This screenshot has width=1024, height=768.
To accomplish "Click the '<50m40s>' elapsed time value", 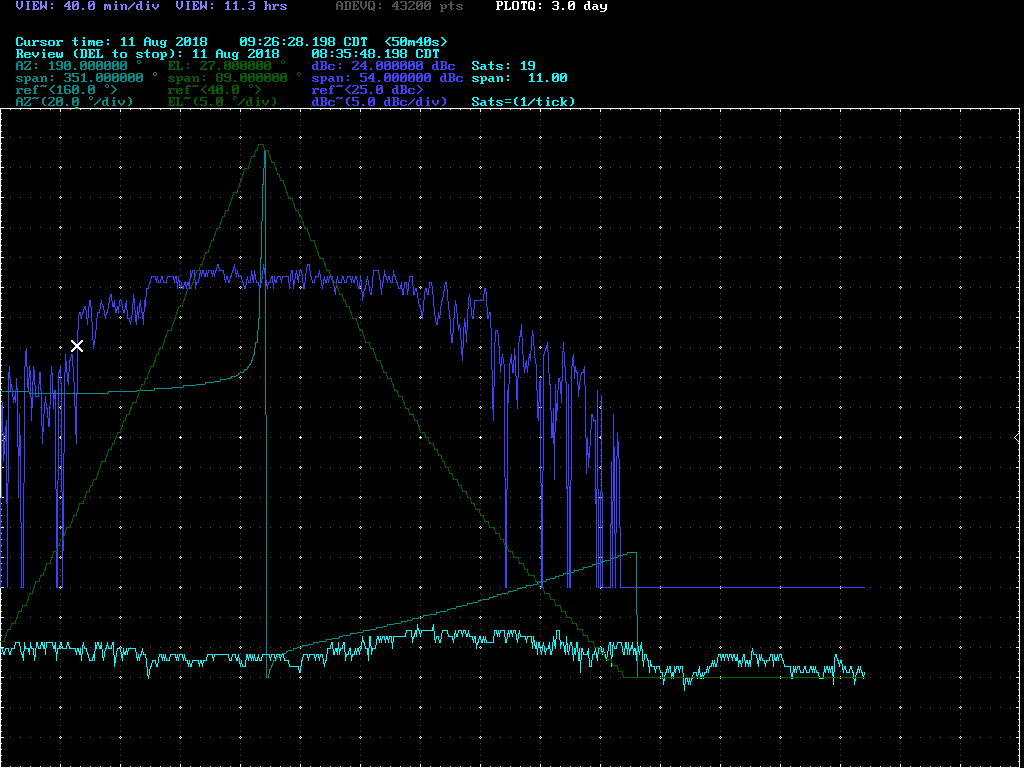I will [416, 42].
